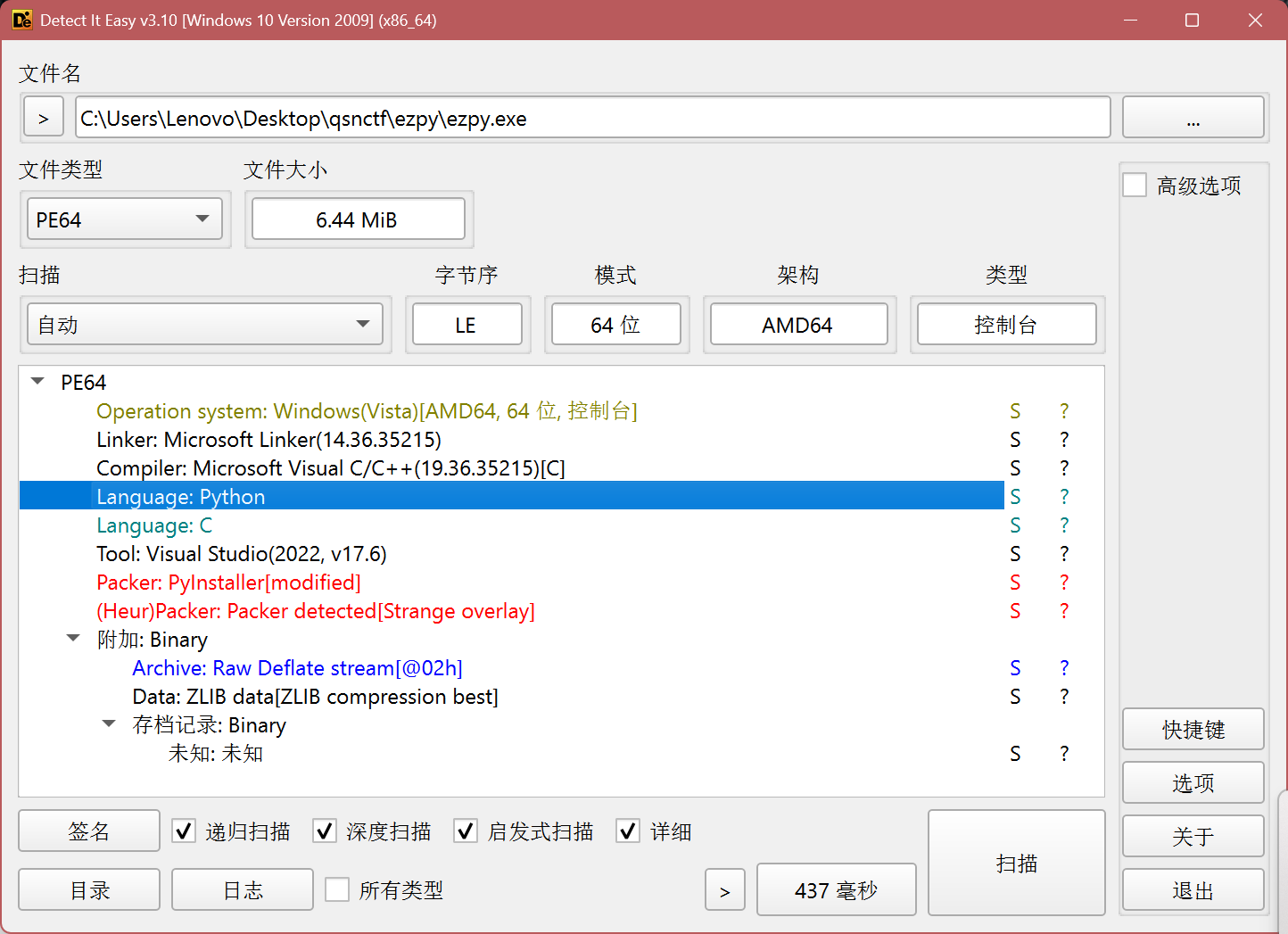
Task: Open the PE64 file type dropdown
Action: tap(125, 219)
